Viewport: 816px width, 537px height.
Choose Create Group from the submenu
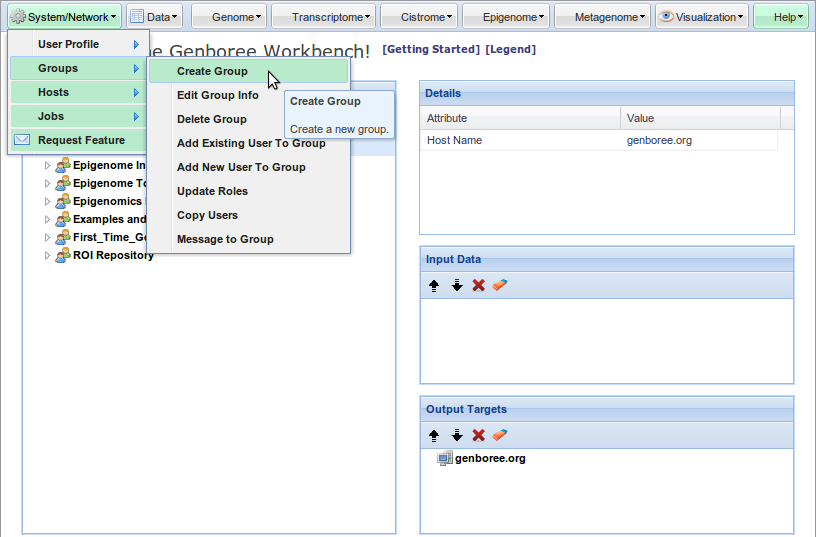point(212,71)
